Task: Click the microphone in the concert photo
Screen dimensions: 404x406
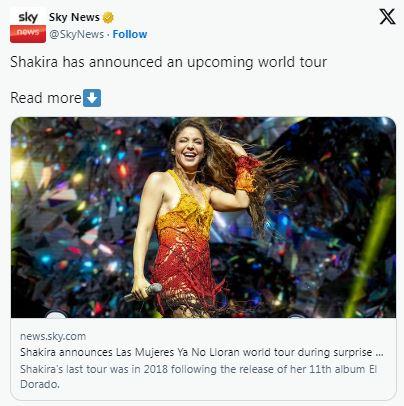Action: (x=143, y=292)
